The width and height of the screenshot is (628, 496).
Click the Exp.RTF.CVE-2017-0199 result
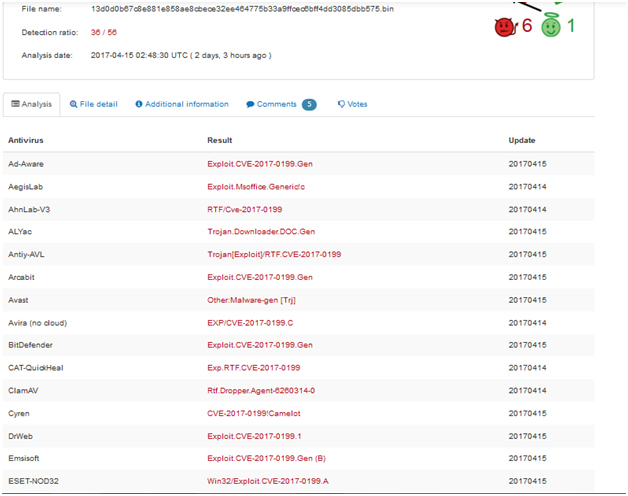pos(254,368)
